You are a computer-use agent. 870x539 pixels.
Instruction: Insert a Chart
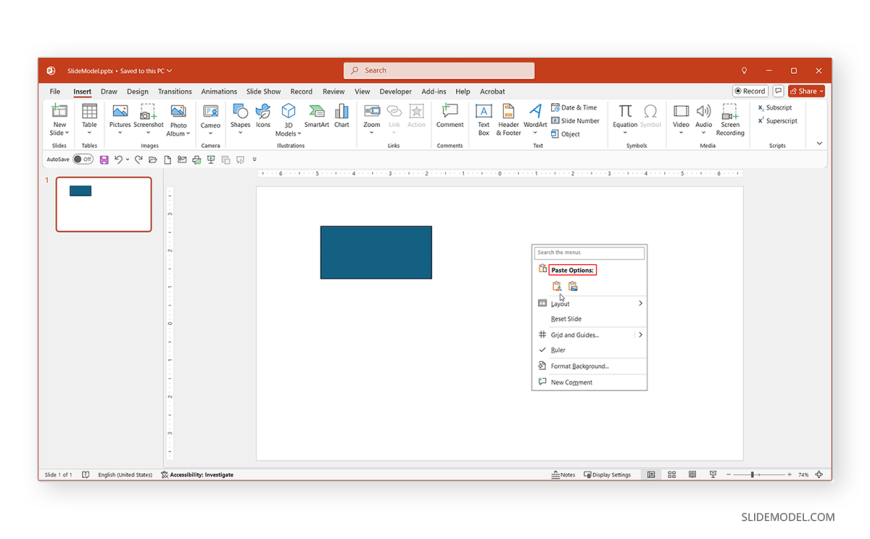tap(342, 115)
